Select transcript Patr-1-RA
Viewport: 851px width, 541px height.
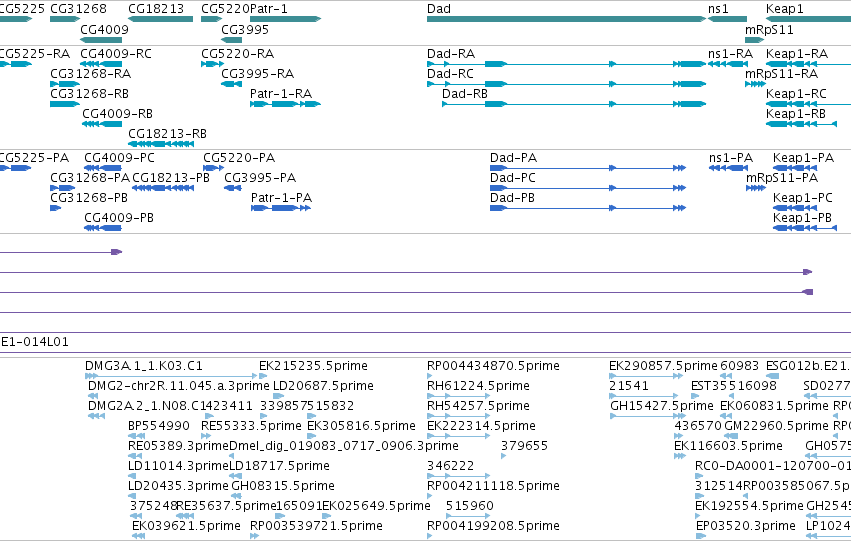(285, 104)
